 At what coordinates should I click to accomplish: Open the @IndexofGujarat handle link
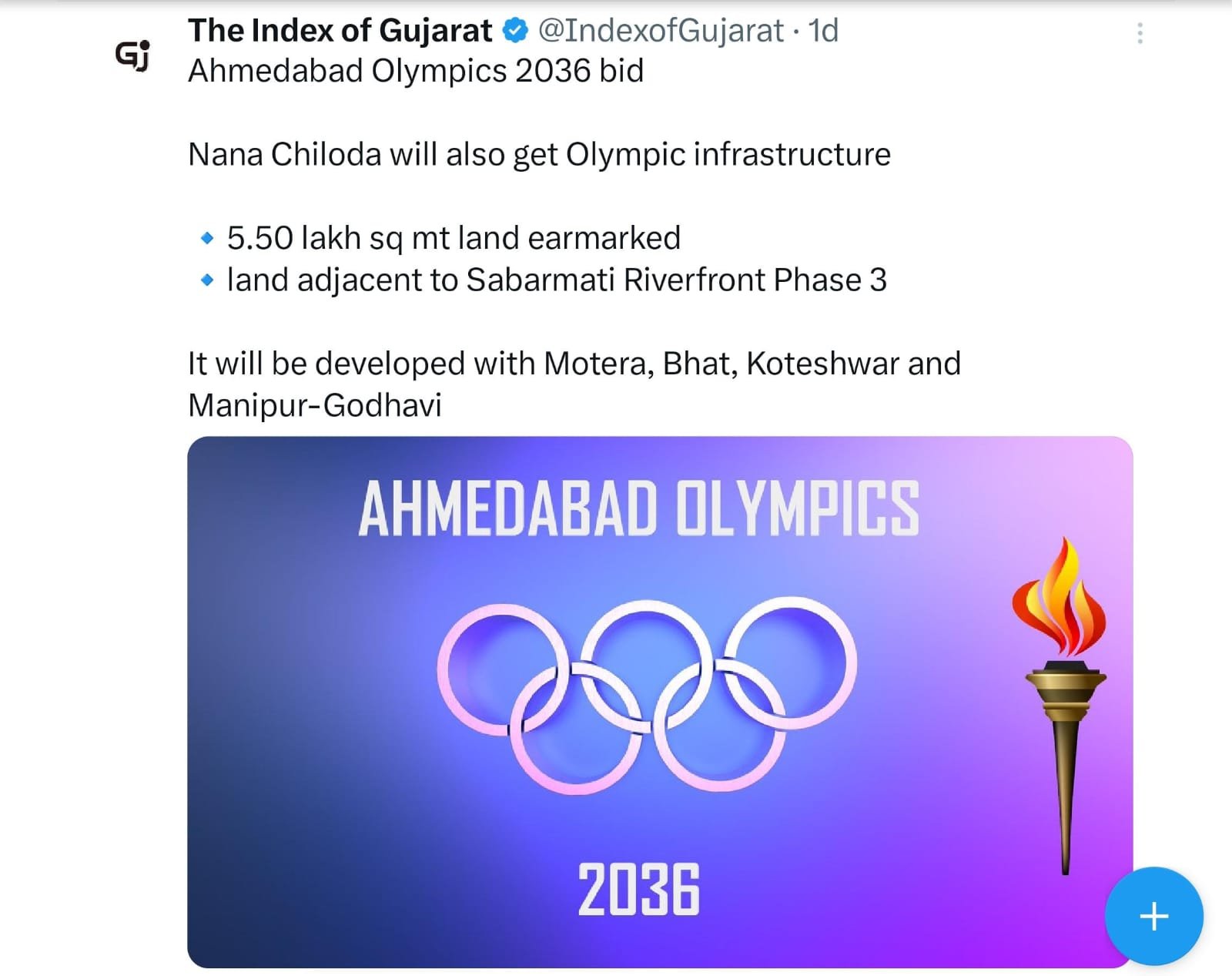(x=661, y=31)
